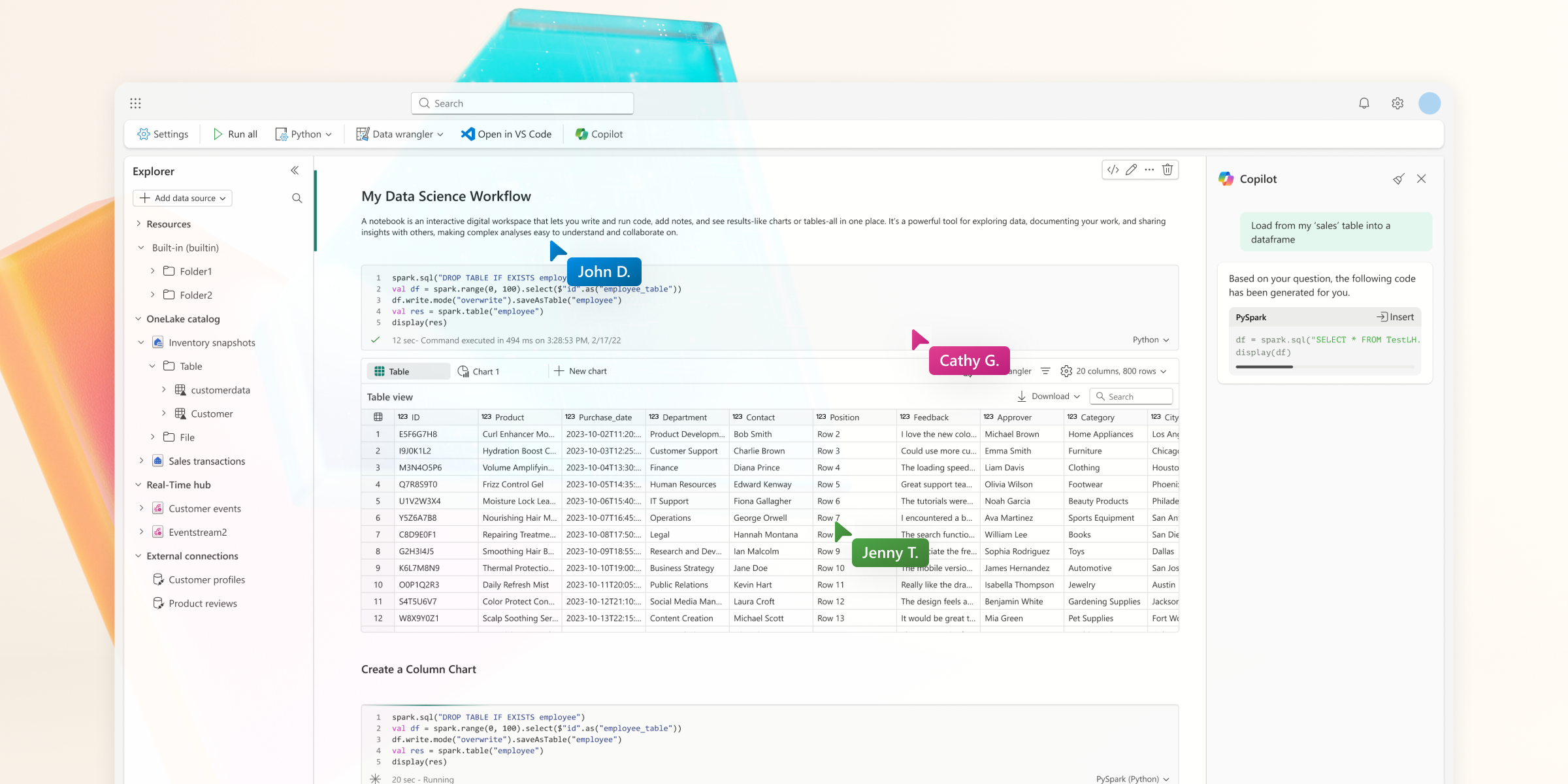Click the table filter lines icon
Viewport: 1568px width, 784px height.
tap(1045, 371)
